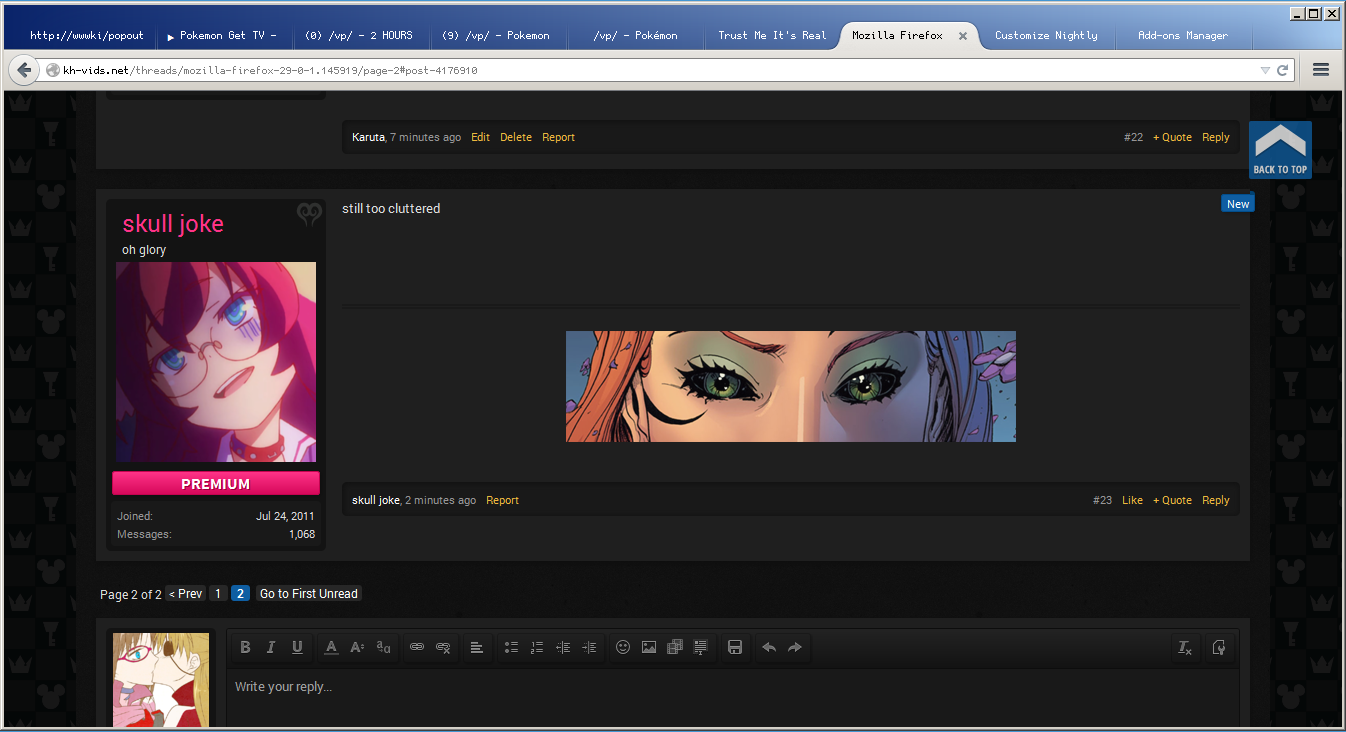Screen dimensions: 1346x732
Task: Click your avatar beside the reply editor
Action: pyautogui.click(x=161, y=680)
